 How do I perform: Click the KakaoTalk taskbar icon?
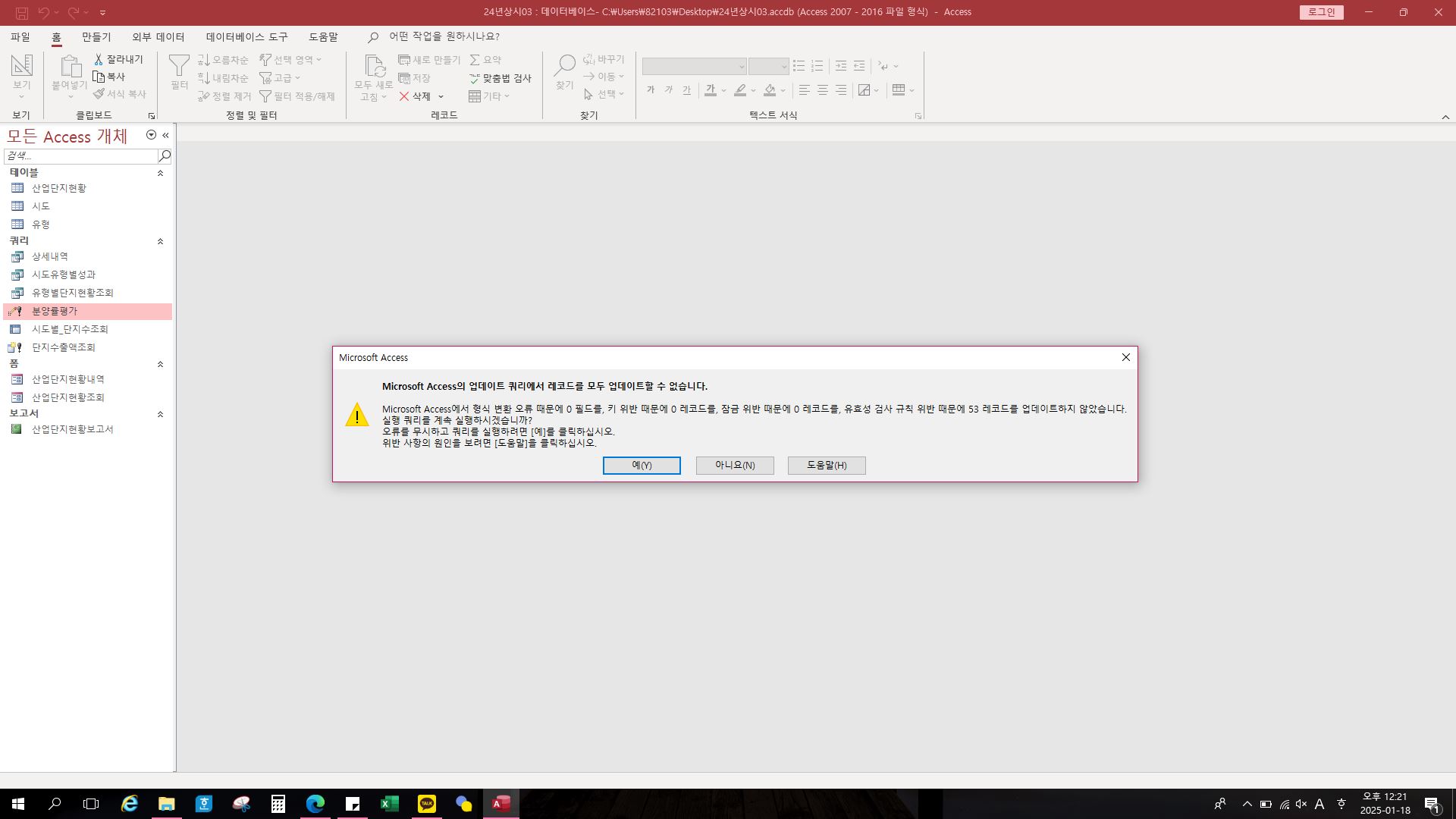click(x=427, y=804)
